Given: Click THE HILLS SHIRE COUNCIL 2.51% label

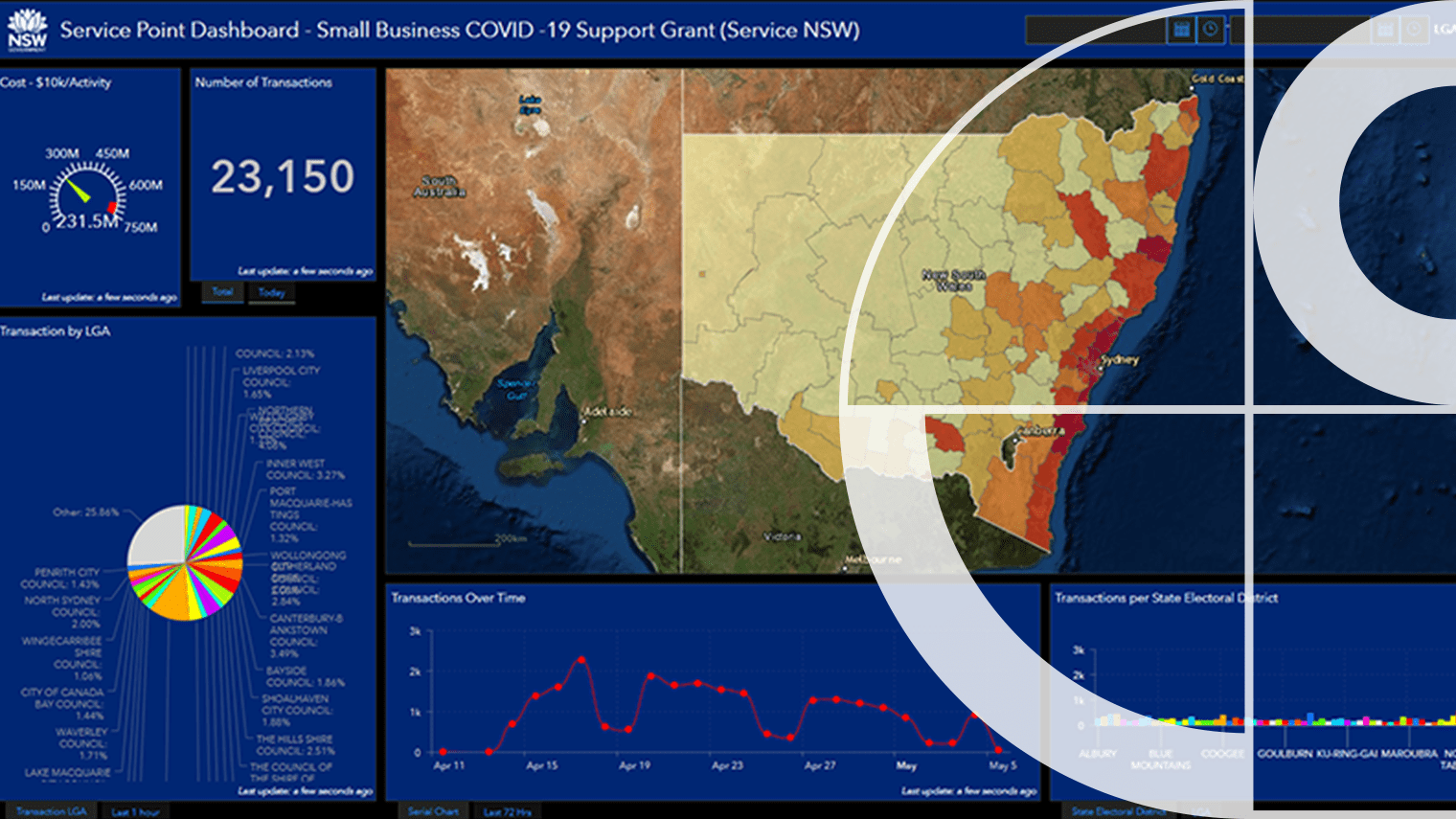Looking at the screenshot, I should (x=294, y=744).
